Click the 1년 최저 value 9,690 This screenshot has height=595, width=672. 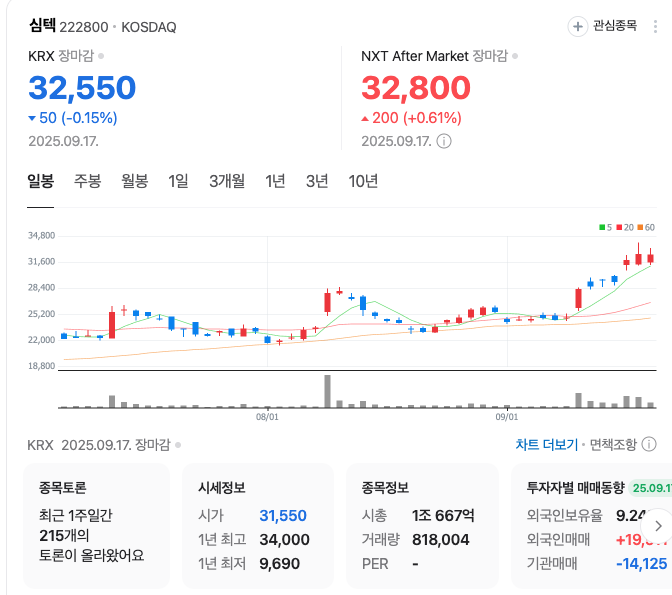[279, 564]
